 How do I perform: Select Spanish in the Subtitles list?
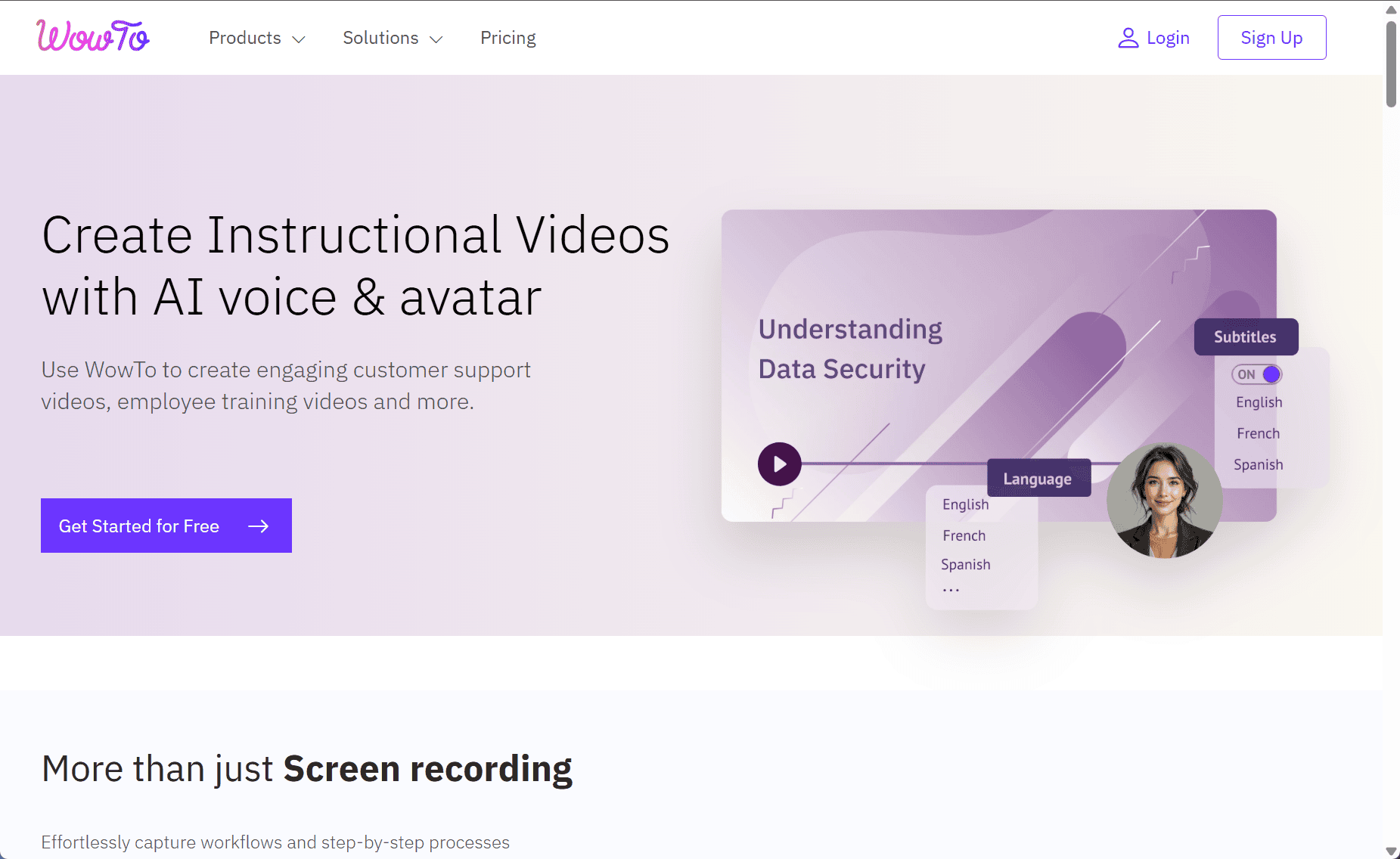pyautogui.click(x=1258, y=464)
